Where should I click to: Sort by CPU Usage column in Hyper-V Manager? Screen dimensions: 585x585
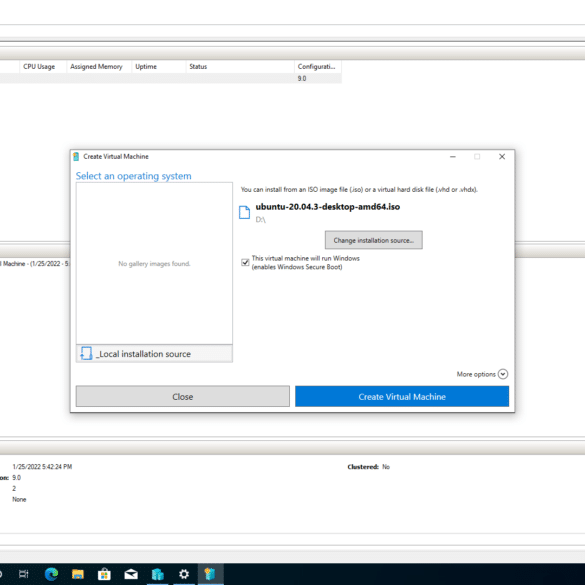click(x=39, y=66)
